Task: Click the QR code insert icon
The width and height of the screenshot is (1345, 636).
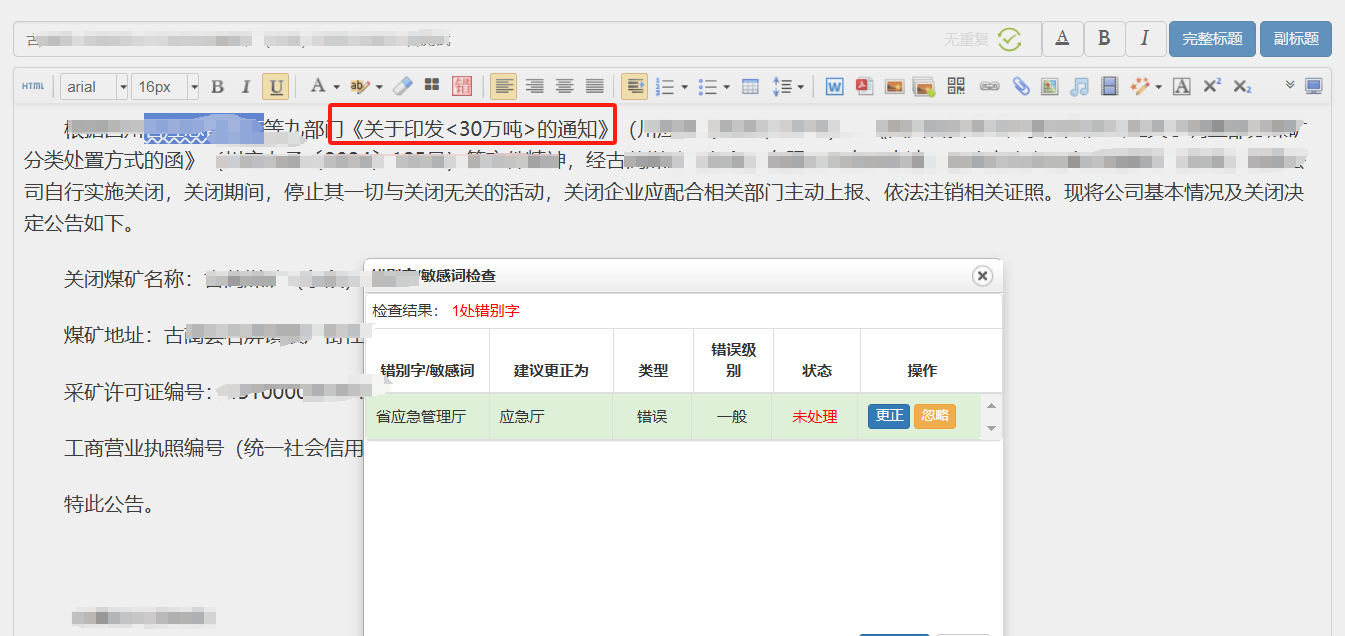Action: (956, 87)
